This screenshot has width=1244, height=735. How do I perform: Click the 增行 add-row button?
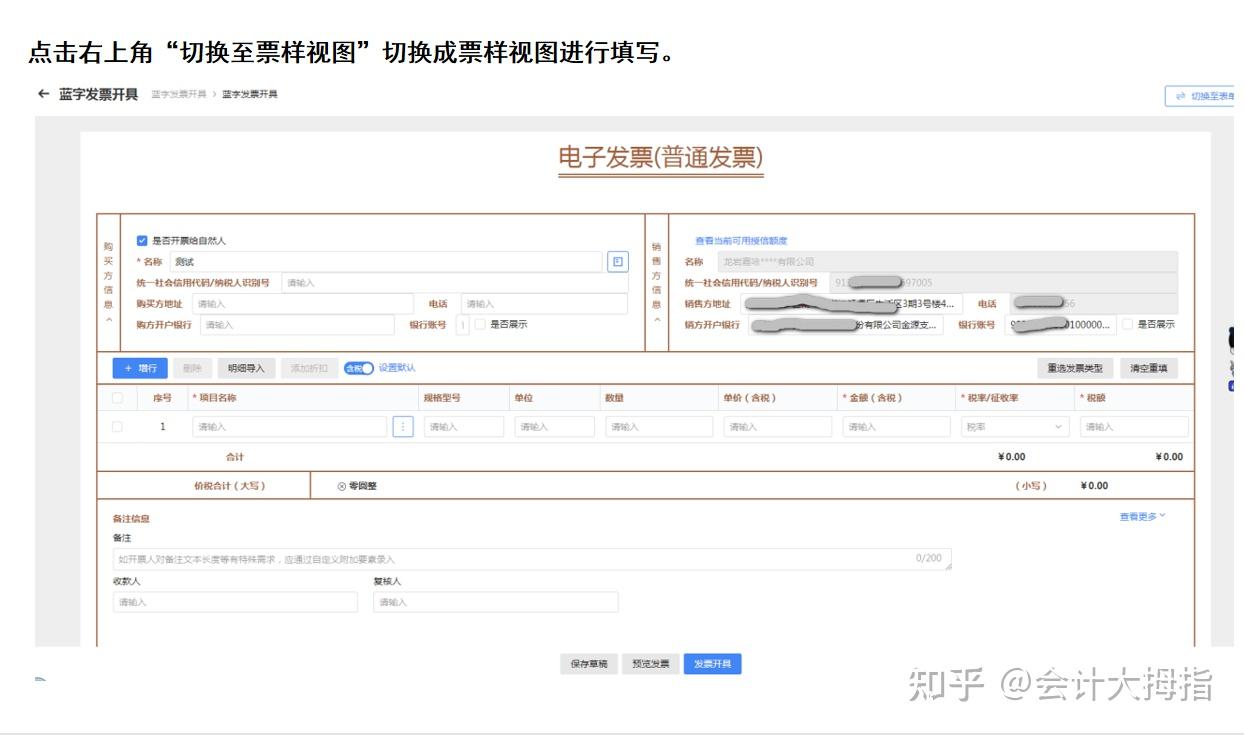pyautogui.click(x=140, y=368)
